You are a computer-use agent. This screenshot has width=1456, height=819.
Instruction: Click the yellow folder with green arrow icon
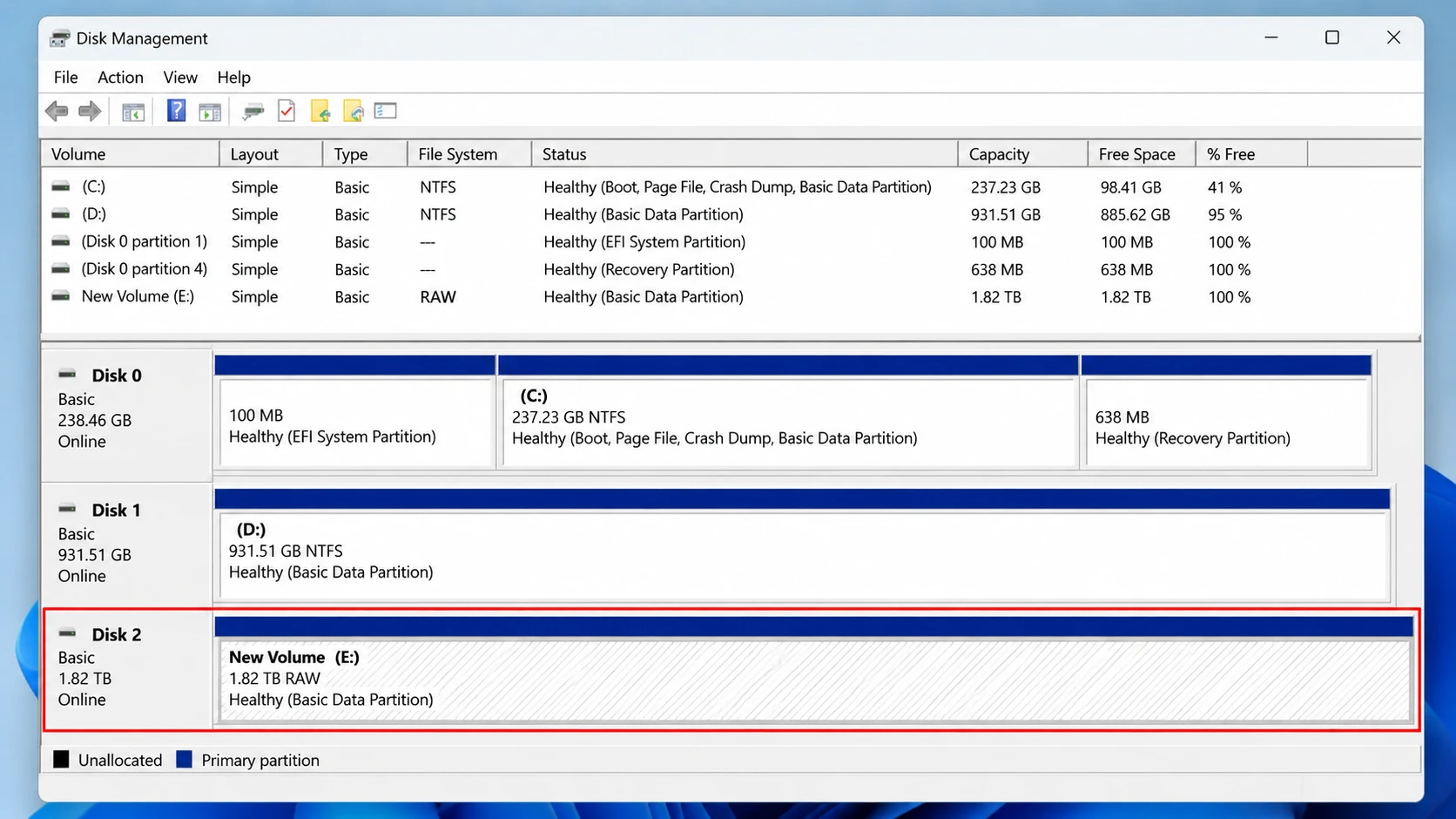(320, 112)
